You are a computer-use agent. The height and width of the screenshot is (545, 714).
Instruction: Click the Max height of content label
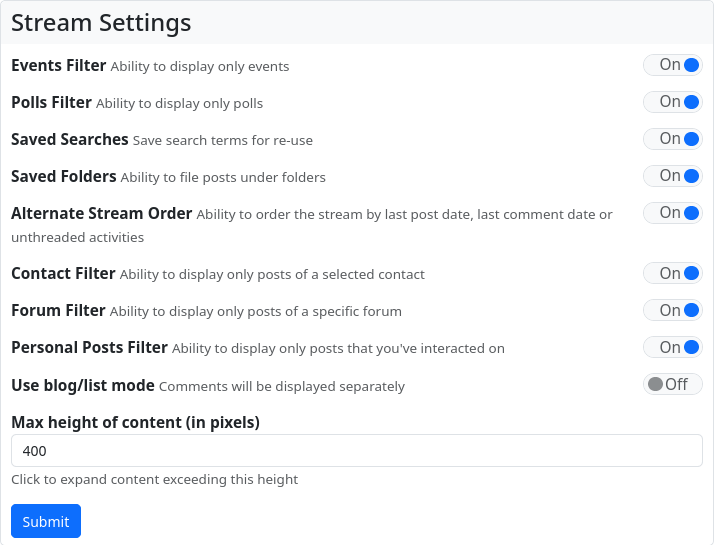click(135, 422)
